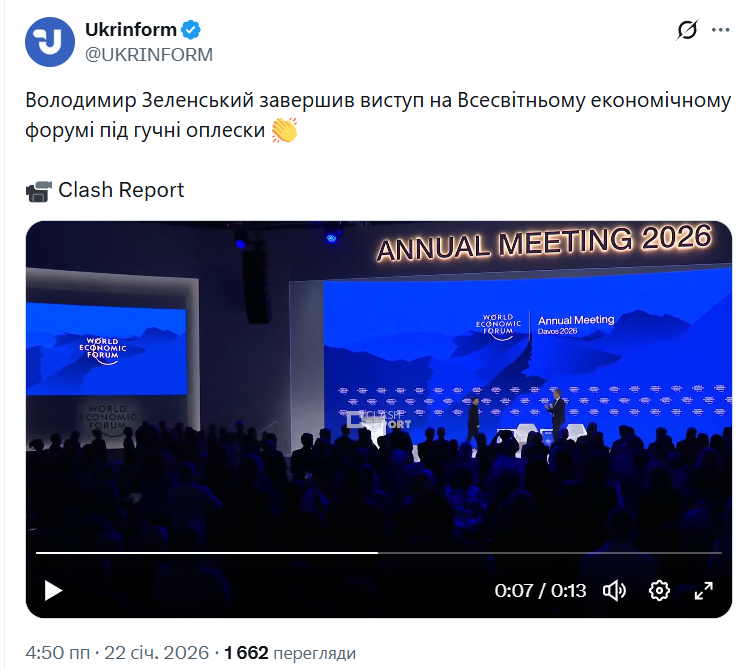Open the three-dot More menu

click(721, 30)
